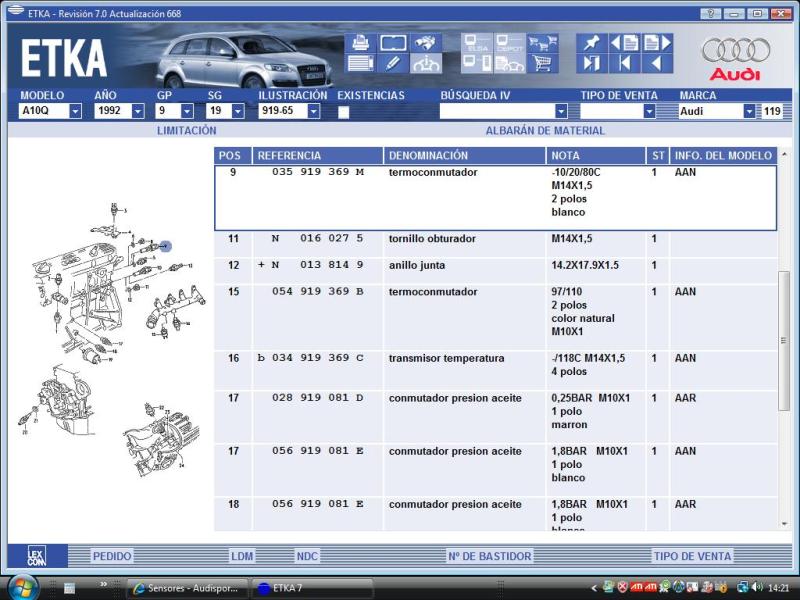Jump to the first entry with the bar-arrow icon

point(624,63)
